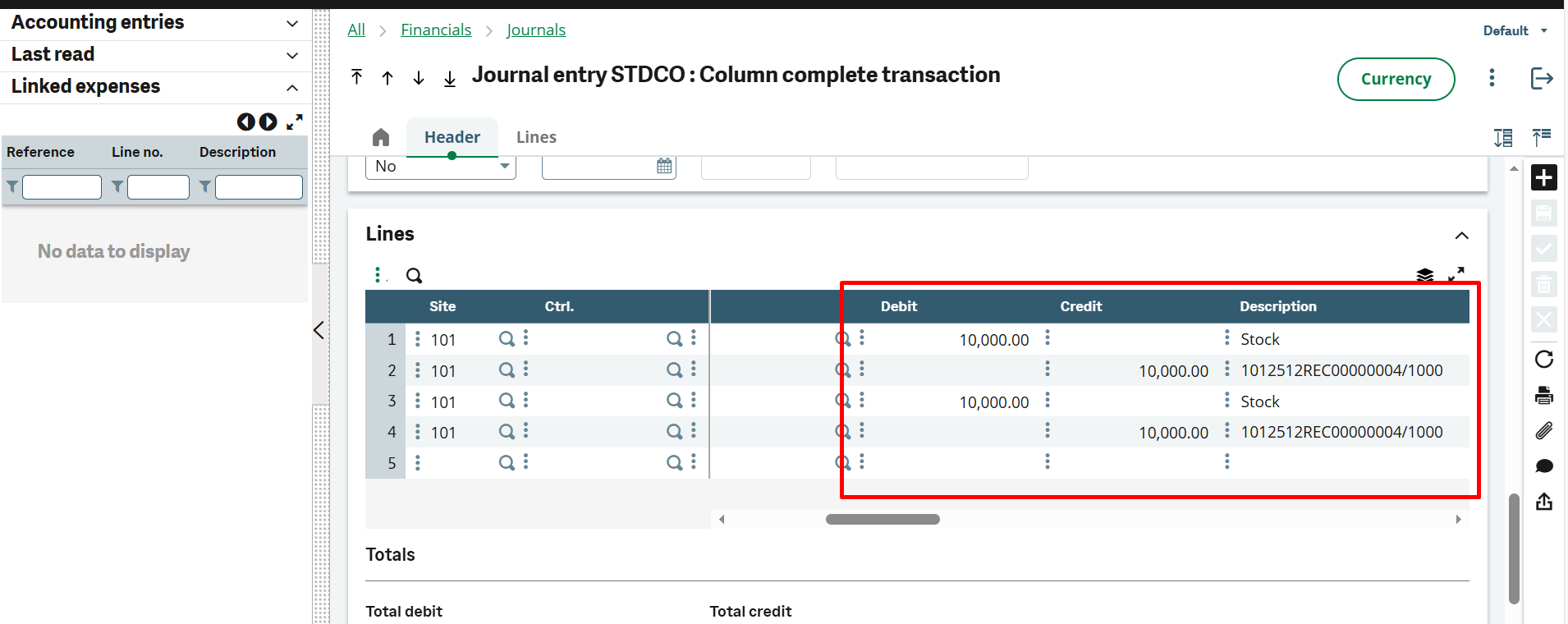Click the plus New record icon
The height and width of the screenshot is (624, 1568).
pyautogui.click(x=1543, y=177)
